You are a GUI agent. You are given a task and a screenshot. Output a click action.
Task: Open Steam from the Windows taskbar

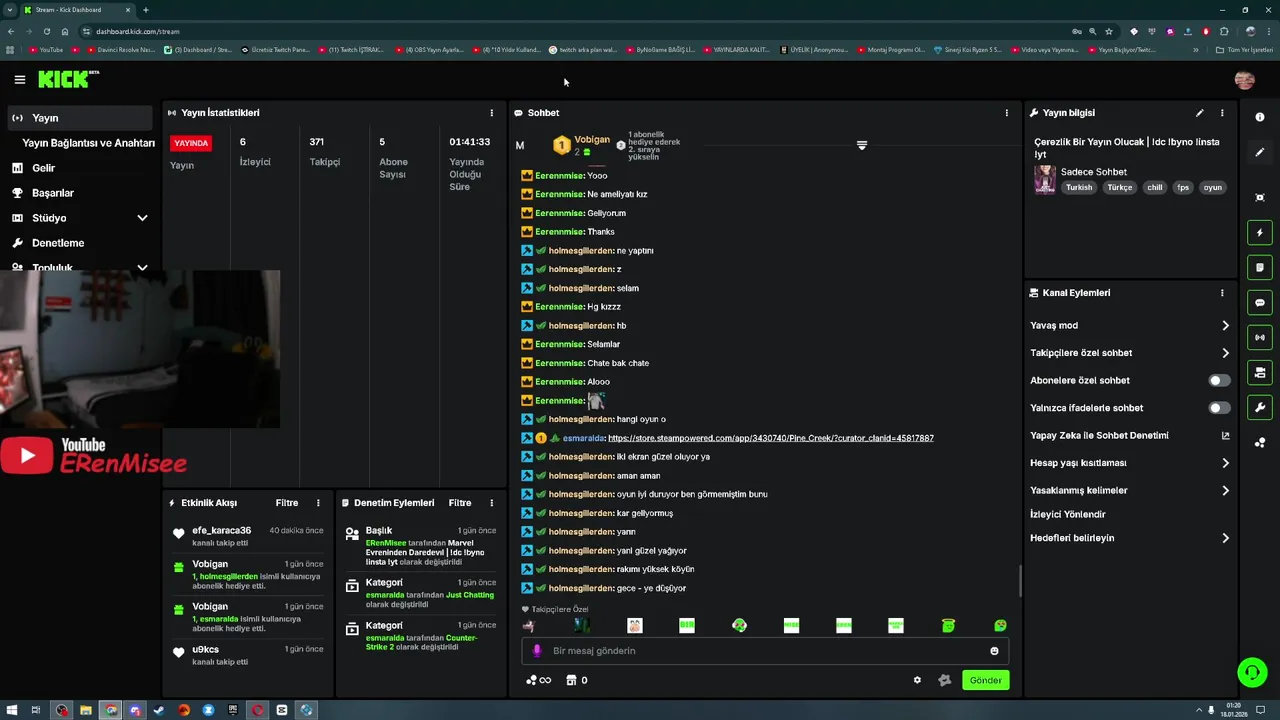159,710
